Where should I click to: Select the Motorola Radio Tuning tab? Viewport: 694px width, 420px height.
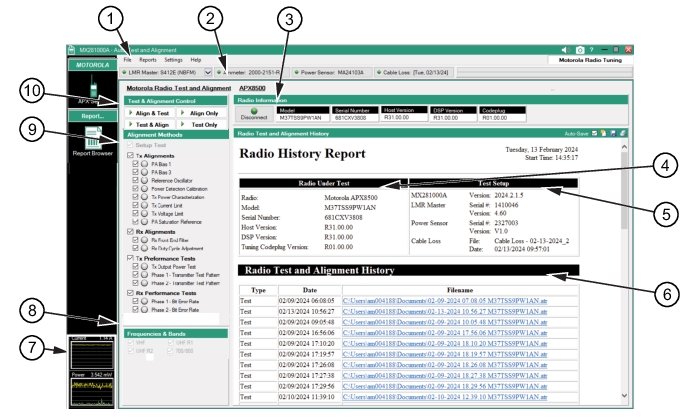[x=590, y=60]
